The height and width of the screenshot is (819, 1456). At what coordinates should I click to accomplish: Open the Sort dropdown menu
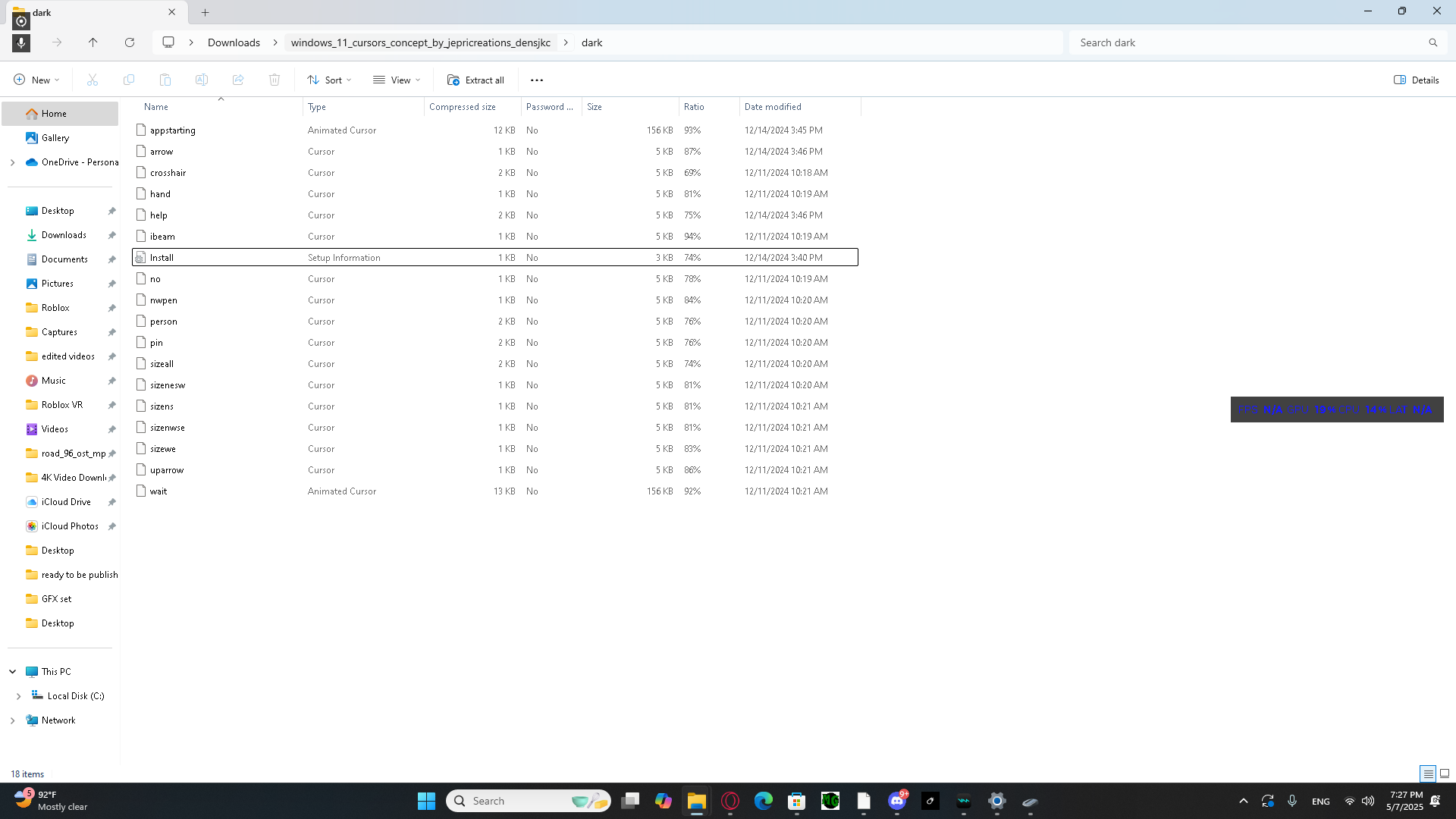point(329,80)
